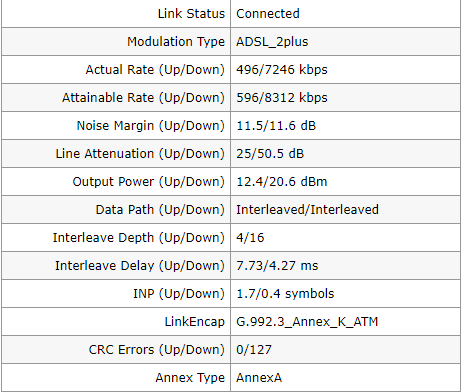Select the INP 1.7/0.4 symbols value

(285, 294)
